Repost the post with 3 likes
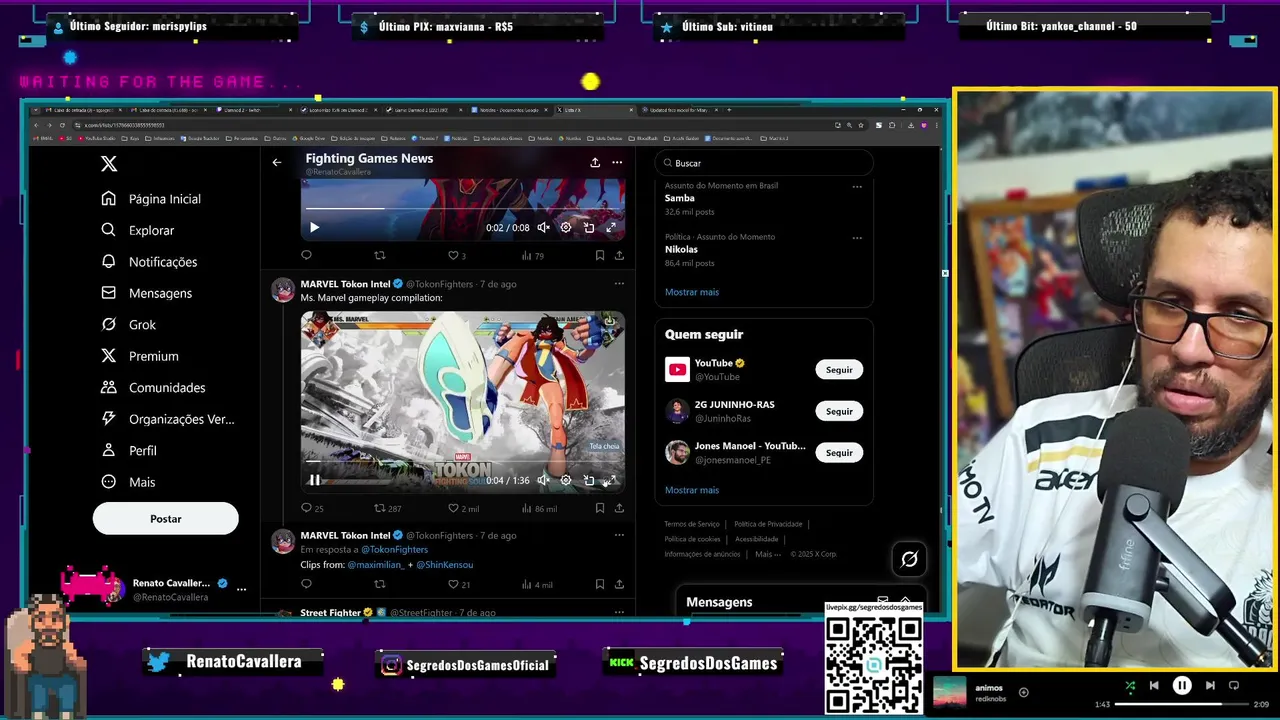This screenshot has height=720, width=1280. pos(379,256)
